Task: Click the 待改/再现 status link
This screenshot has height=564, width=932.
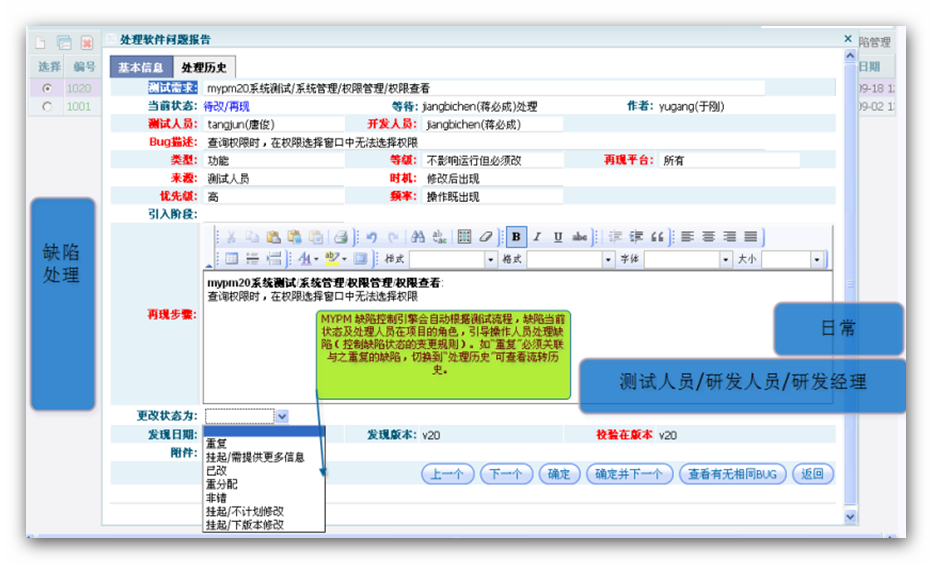Action: pyautogui.click(x=226, y=107)
